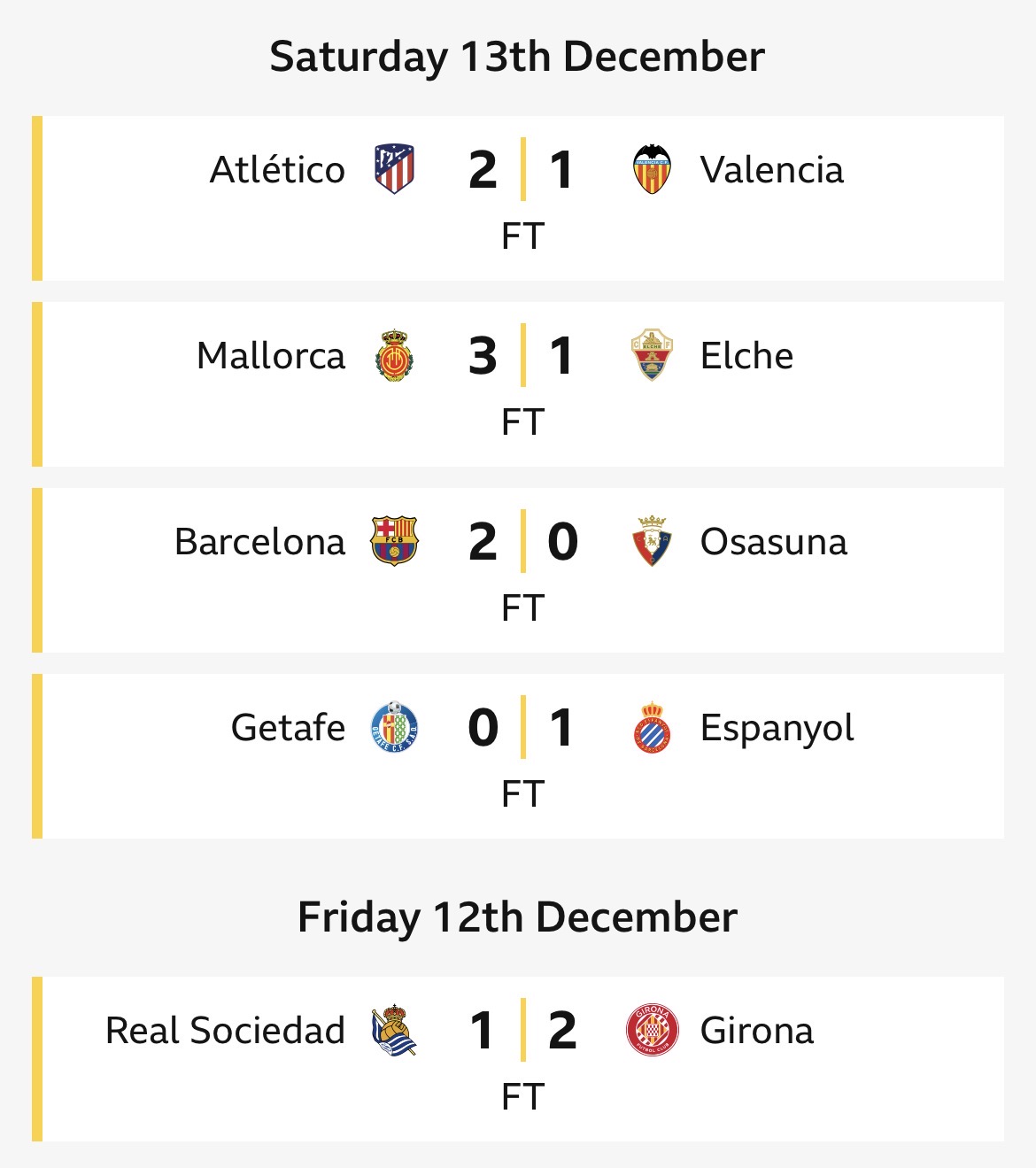Click FT status under Mallorca vs Elche
Screen dimensions: 1036x1168
pos(522,422)
